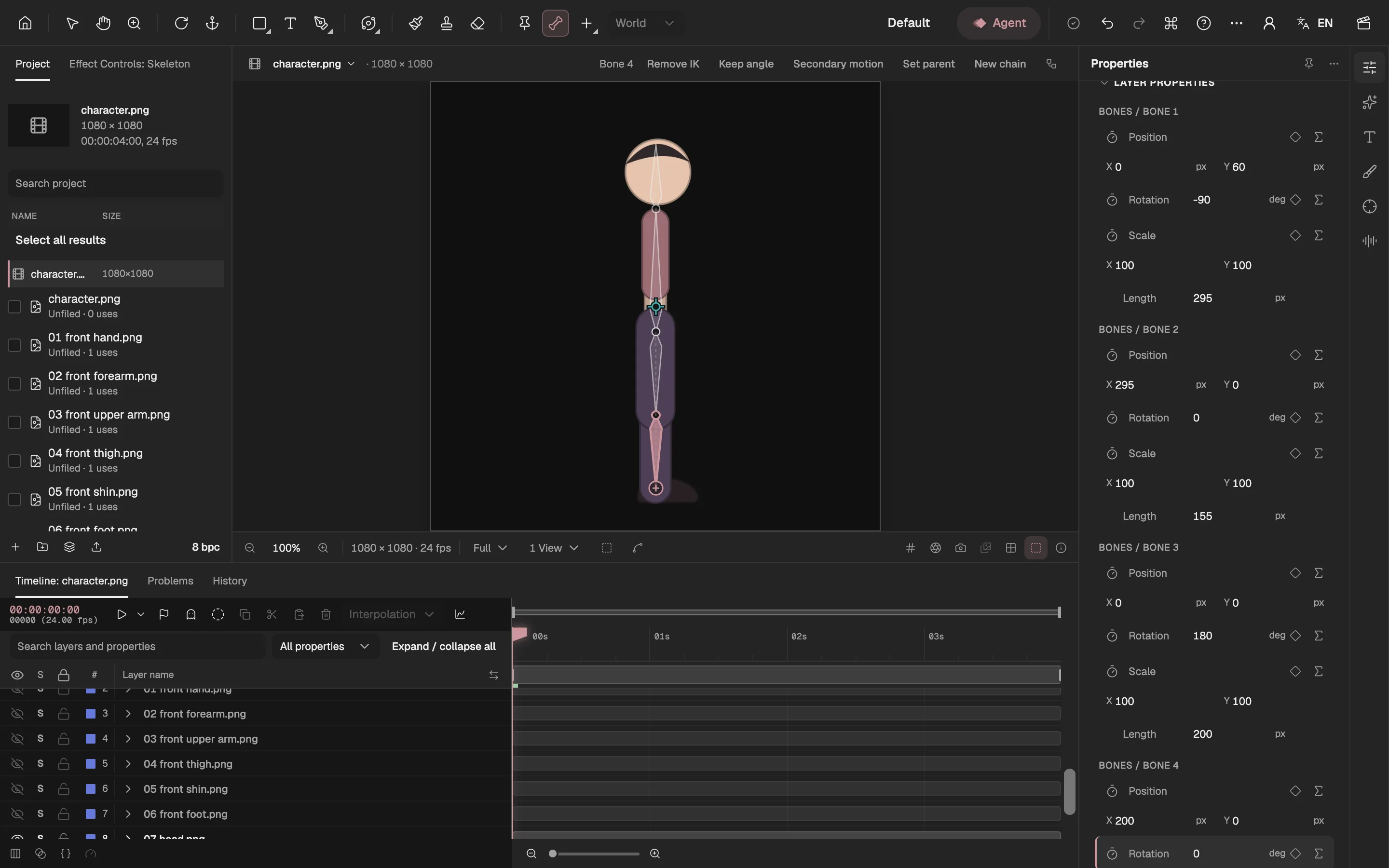This screenshot has height=868, width=1389.
Task: Switch to the Project tab
Action: (32, 64)
